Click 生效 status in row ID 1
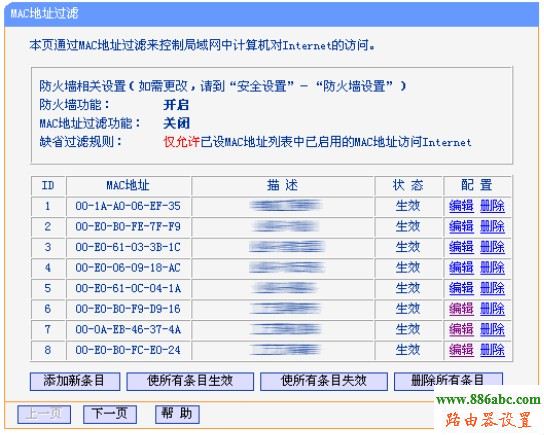The height and width of the screenshot is (435, 544). click(x=408, y=206)
